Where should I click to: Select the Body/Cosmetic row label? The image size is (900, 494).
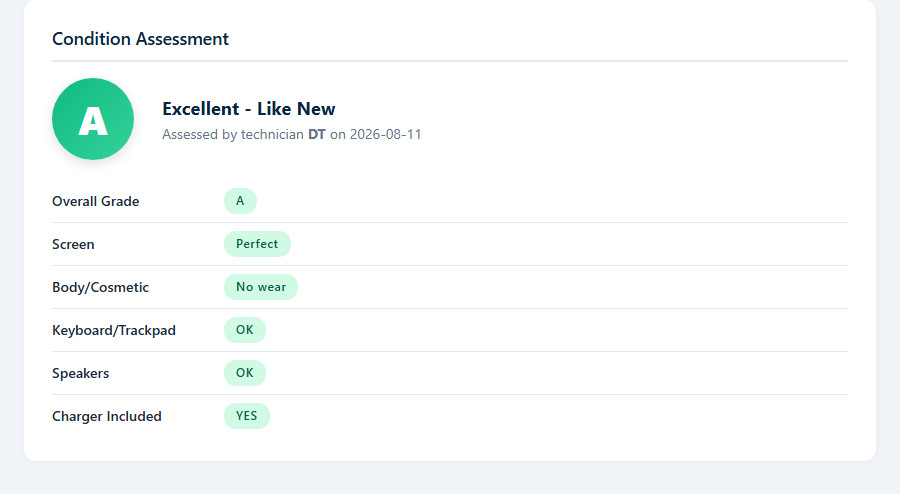click(x=100, y=287)
